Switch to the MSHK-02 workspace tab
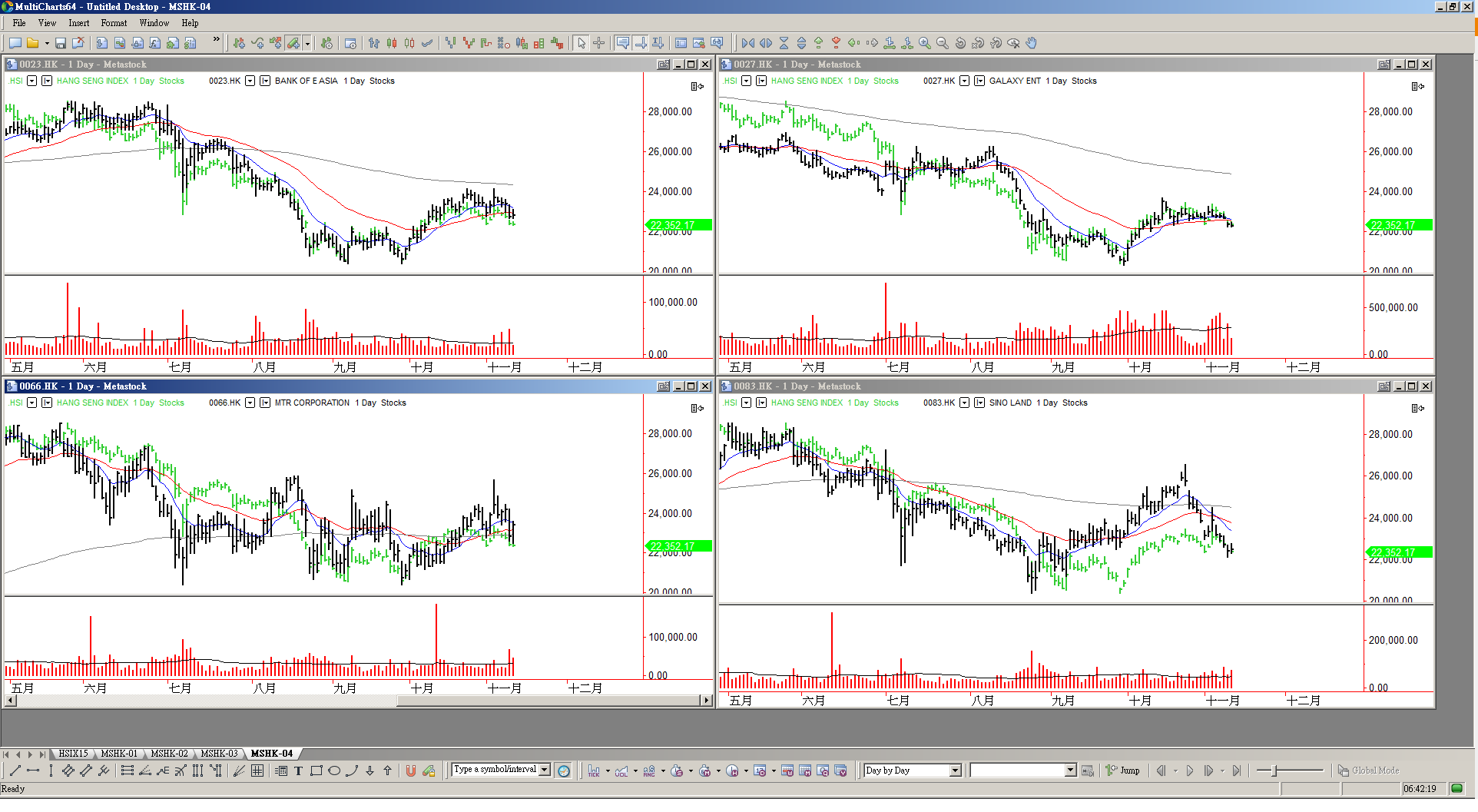The image size is (1478, 812). [169, 754]
